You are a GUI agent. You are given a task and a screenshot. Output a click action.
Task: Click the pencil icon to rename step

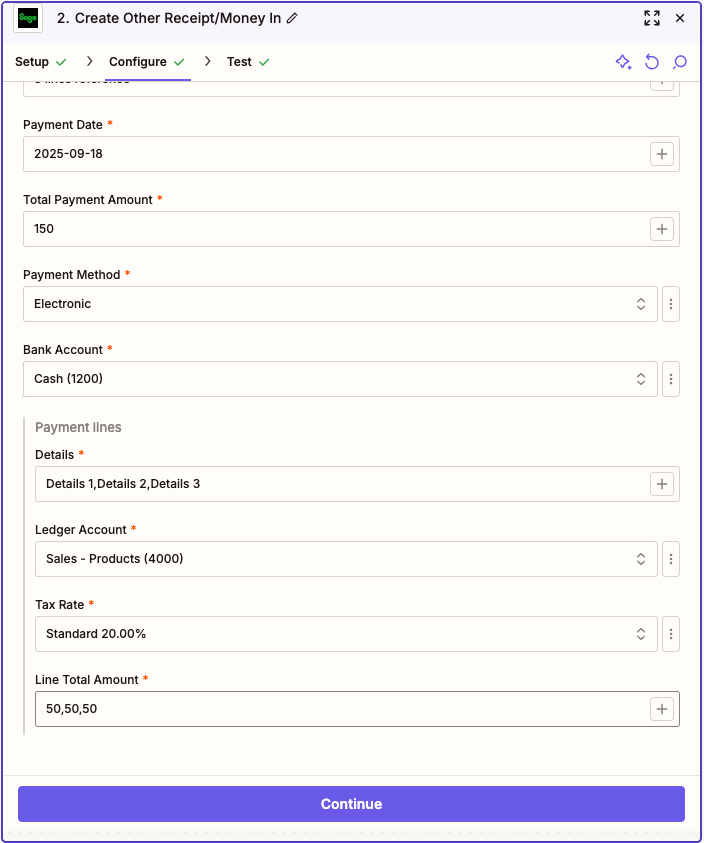click(292, 18)
